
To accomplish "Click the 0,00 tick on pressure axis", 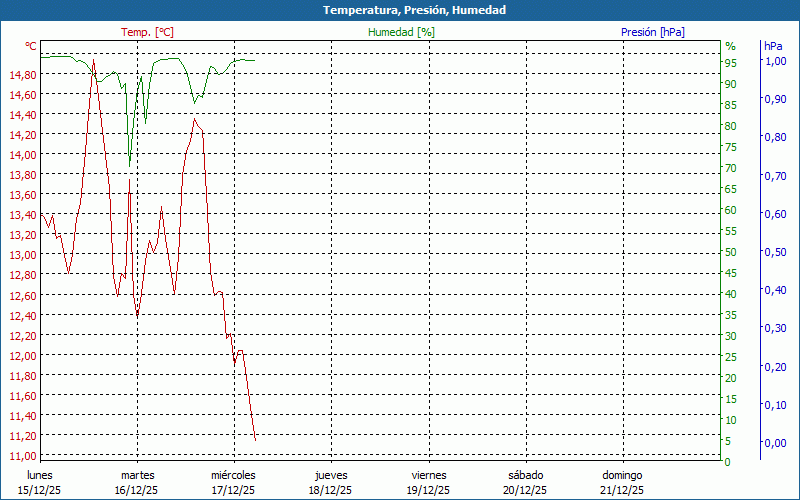I will tap(774, 443).
